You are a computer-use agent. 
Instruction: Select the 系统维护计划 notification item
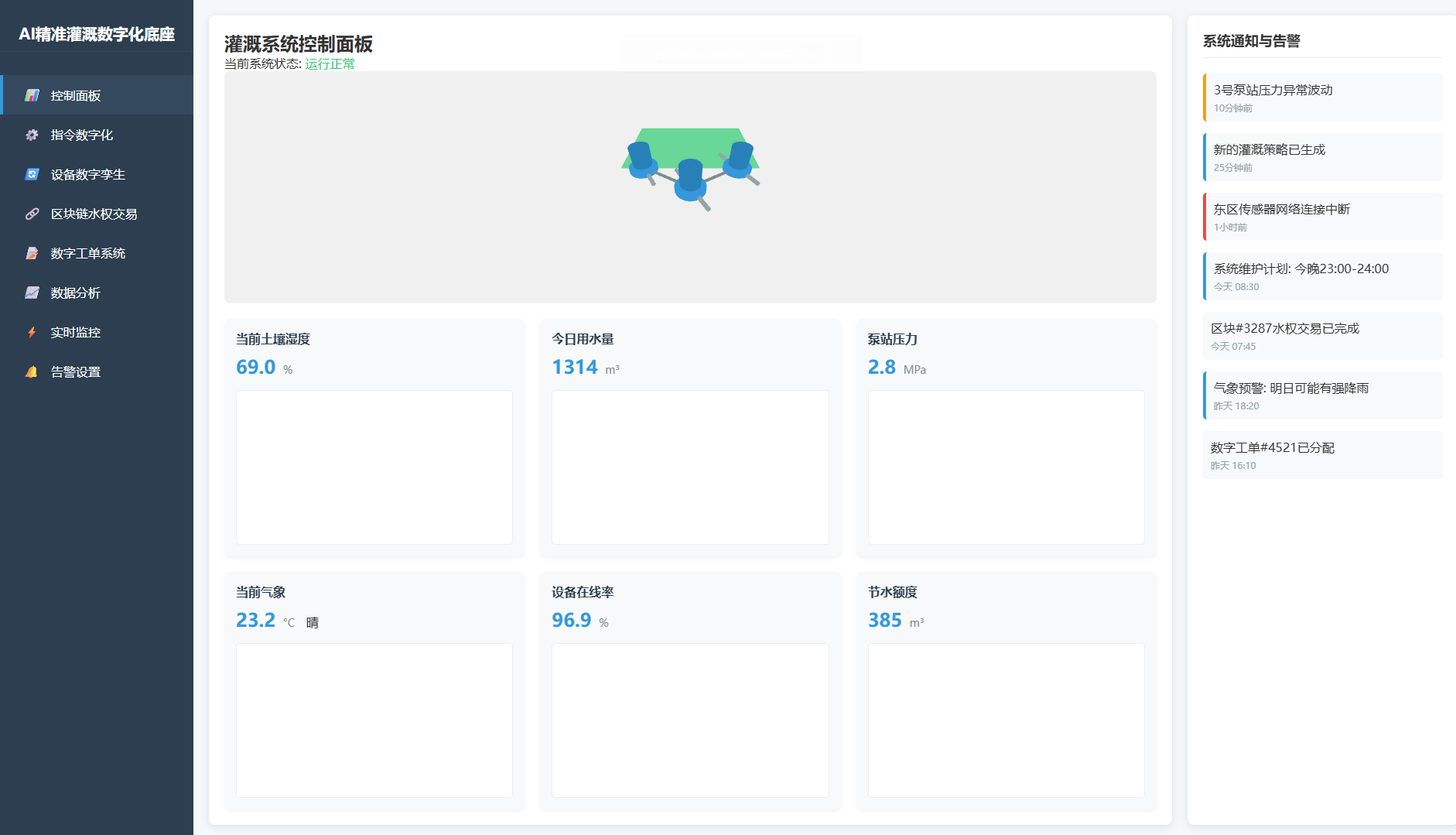(x=1322, y=276)
